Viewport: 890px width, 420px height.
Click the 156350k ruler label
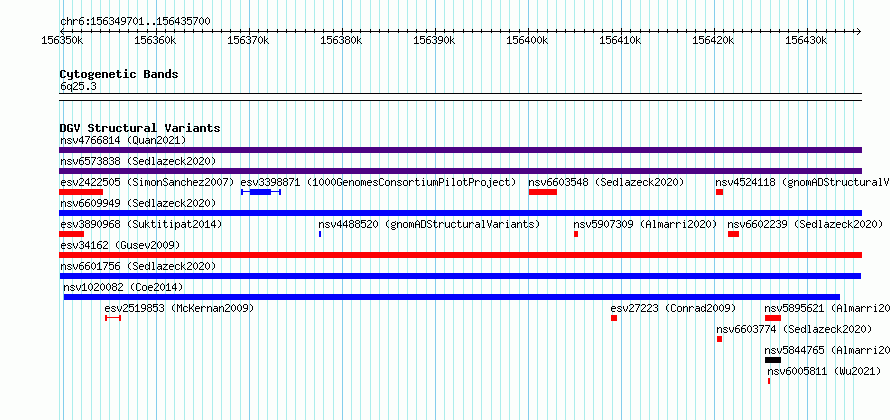(x=63, y=41)
